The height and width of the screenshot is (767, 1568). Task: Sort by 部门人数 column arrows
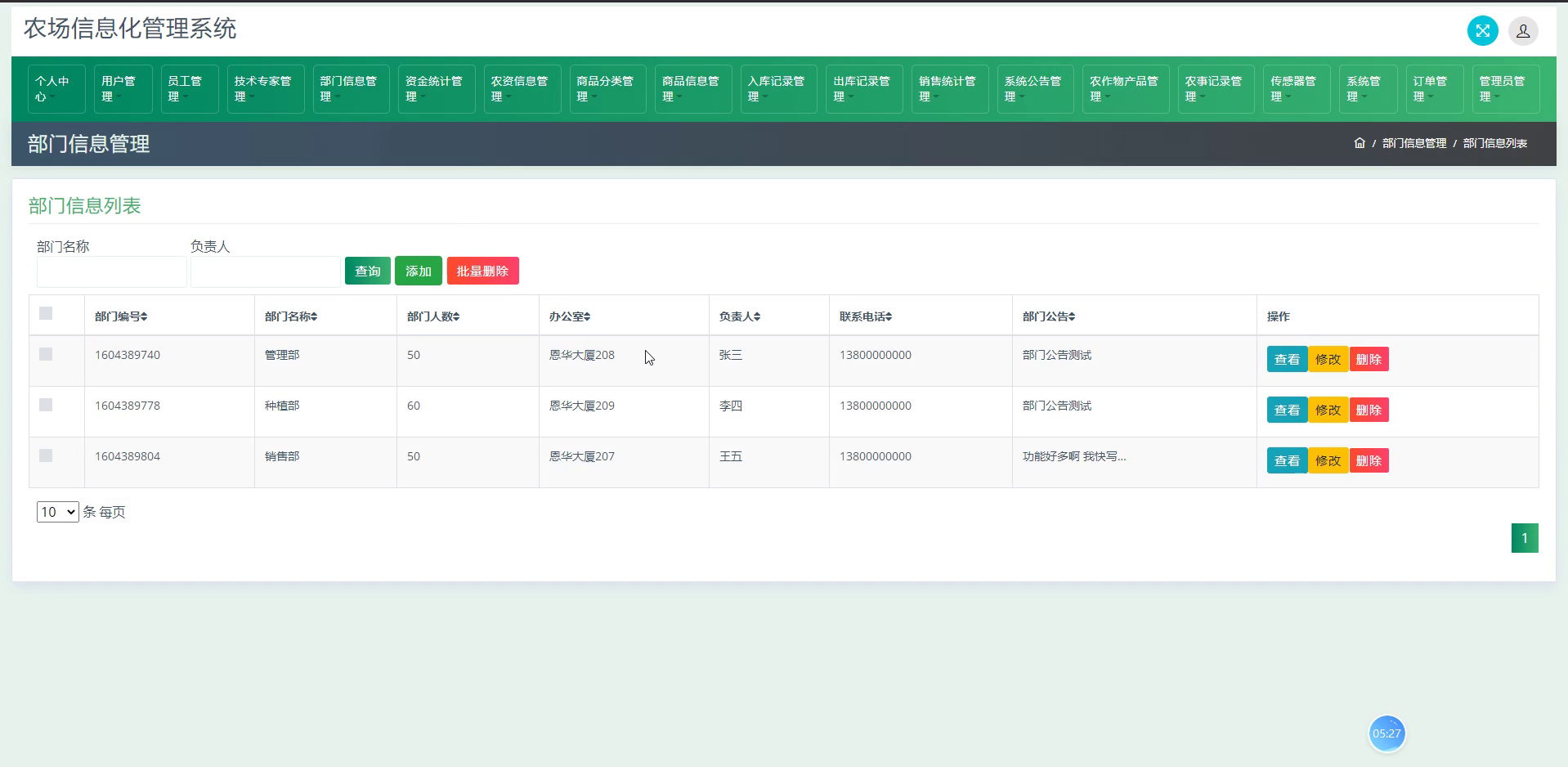[x=456, y=316]
